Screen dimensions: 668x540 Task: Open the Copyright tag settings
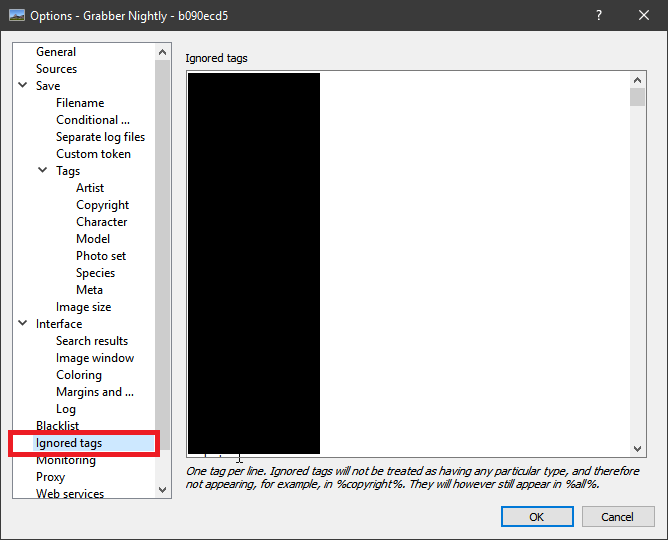pyautogui.click(x=102, y=205)
